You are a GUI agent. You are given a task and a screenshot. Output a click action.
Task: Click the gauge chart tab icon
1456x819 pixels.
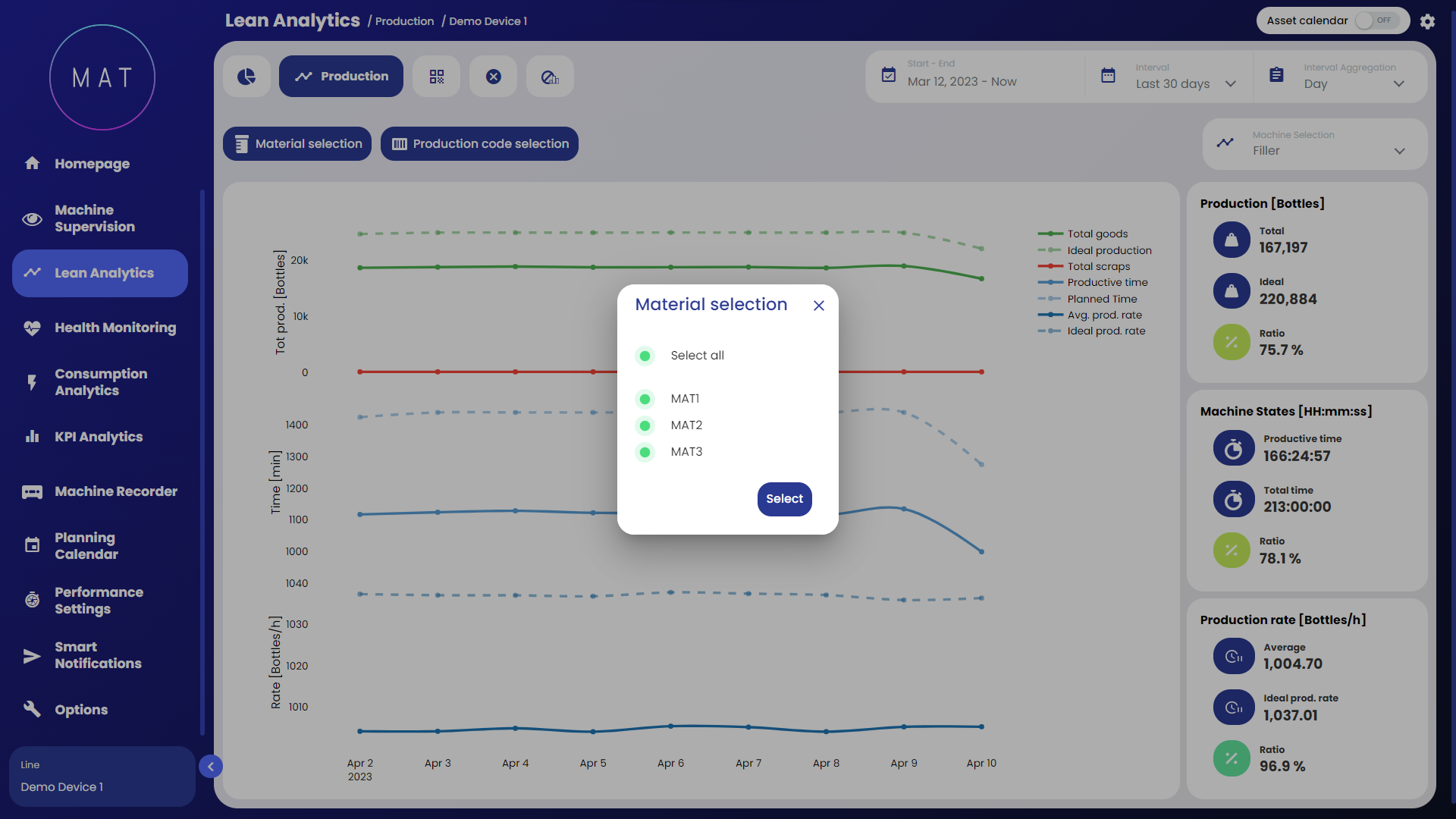550,77
